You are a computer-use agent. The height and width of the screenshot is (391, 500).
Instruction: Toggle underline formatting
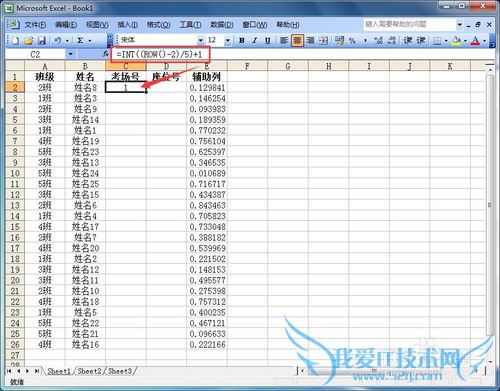pos(267,40)
